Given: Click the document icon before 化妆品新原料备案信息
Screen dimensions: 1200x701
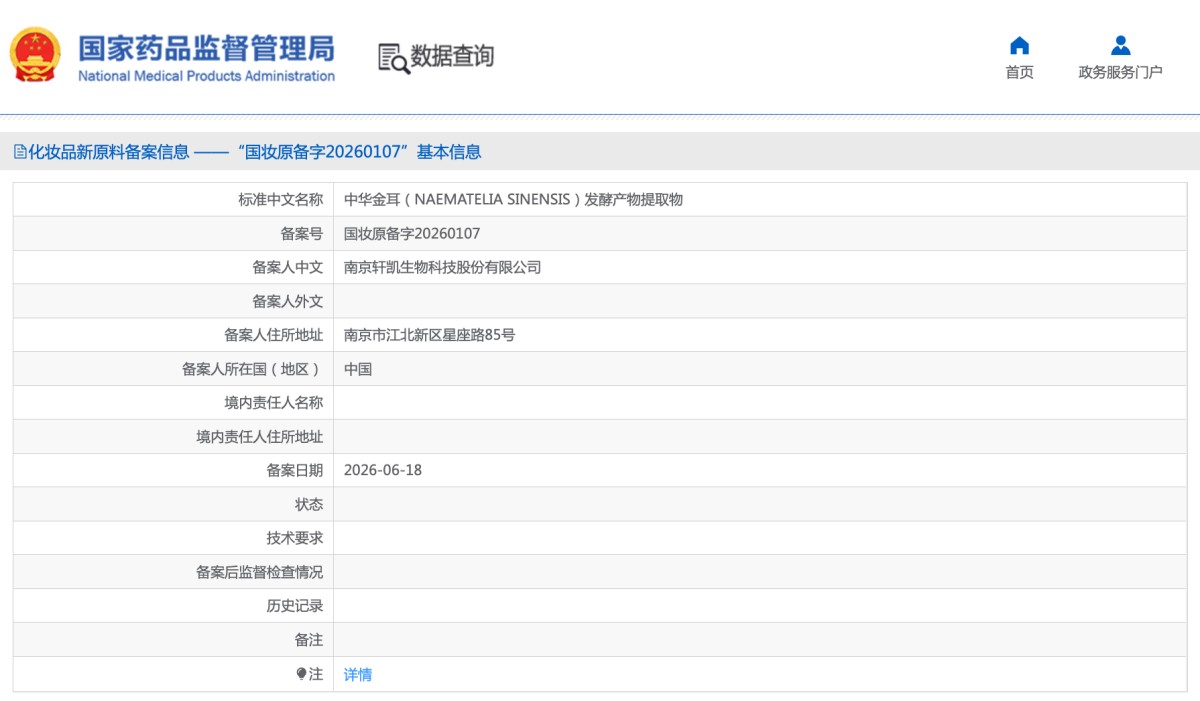Looking at the screenshot, I should (20, 152).
